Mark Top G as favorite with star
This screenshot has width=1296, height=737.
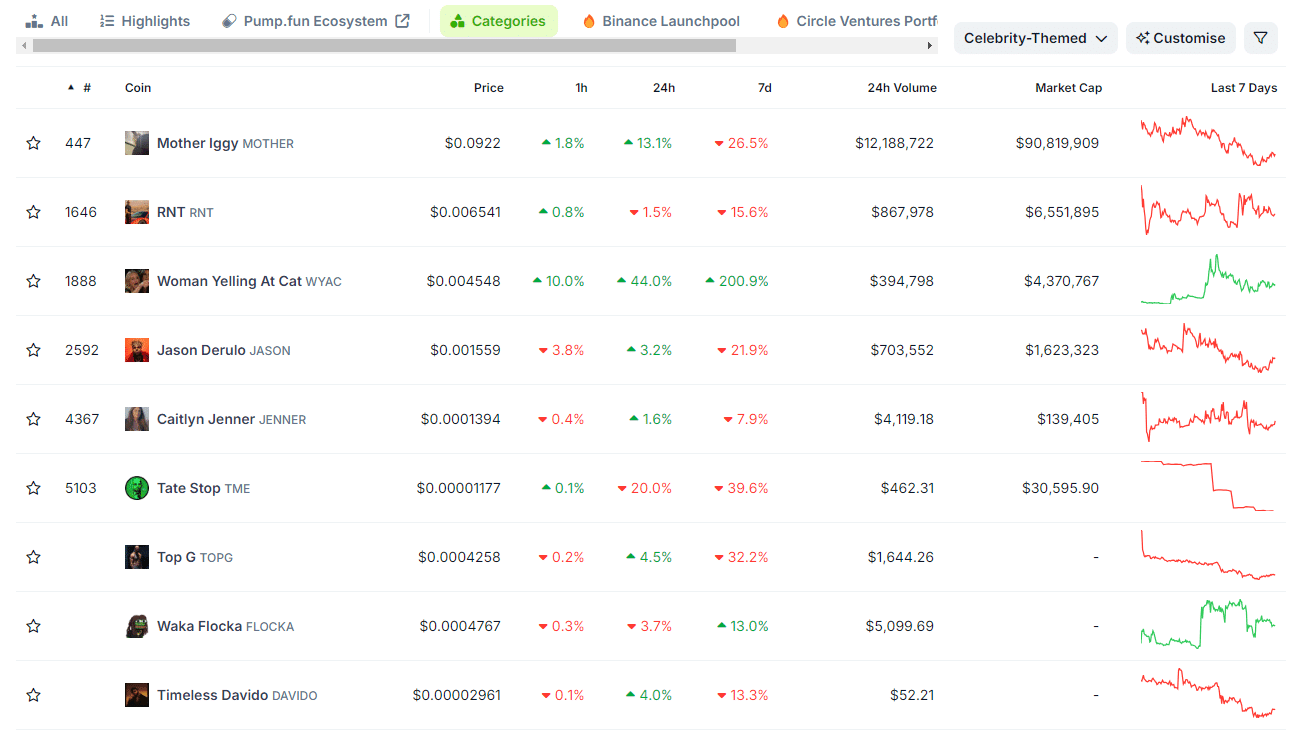point(33,557)
